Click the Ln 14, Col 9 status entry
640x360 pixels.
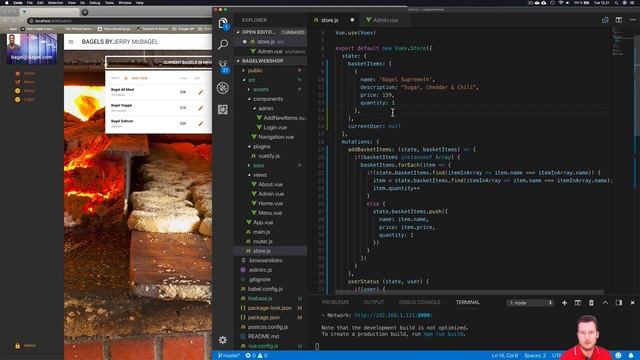[504, 356]
